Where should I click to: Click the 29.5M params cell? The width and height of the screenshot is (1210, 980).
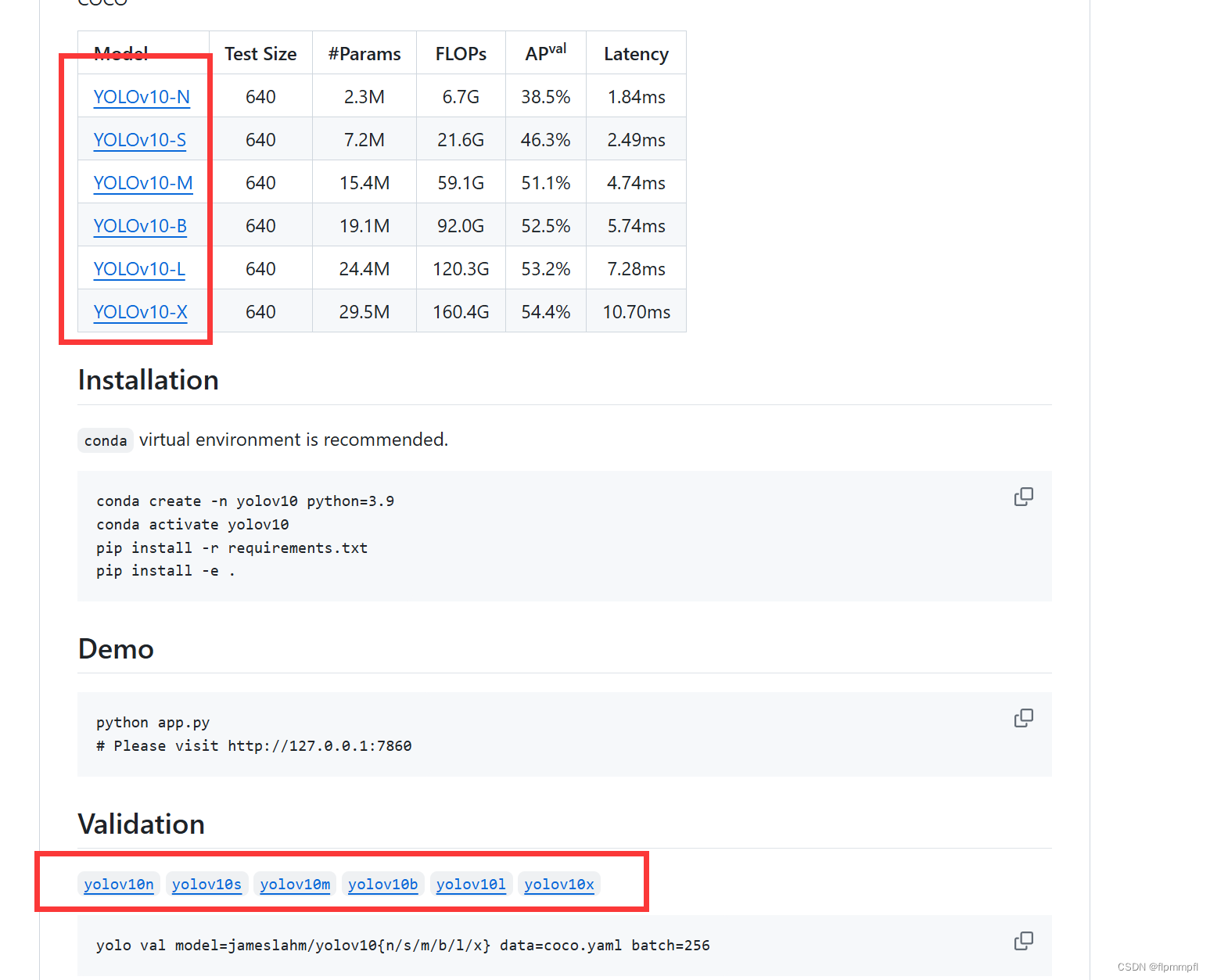364,312
